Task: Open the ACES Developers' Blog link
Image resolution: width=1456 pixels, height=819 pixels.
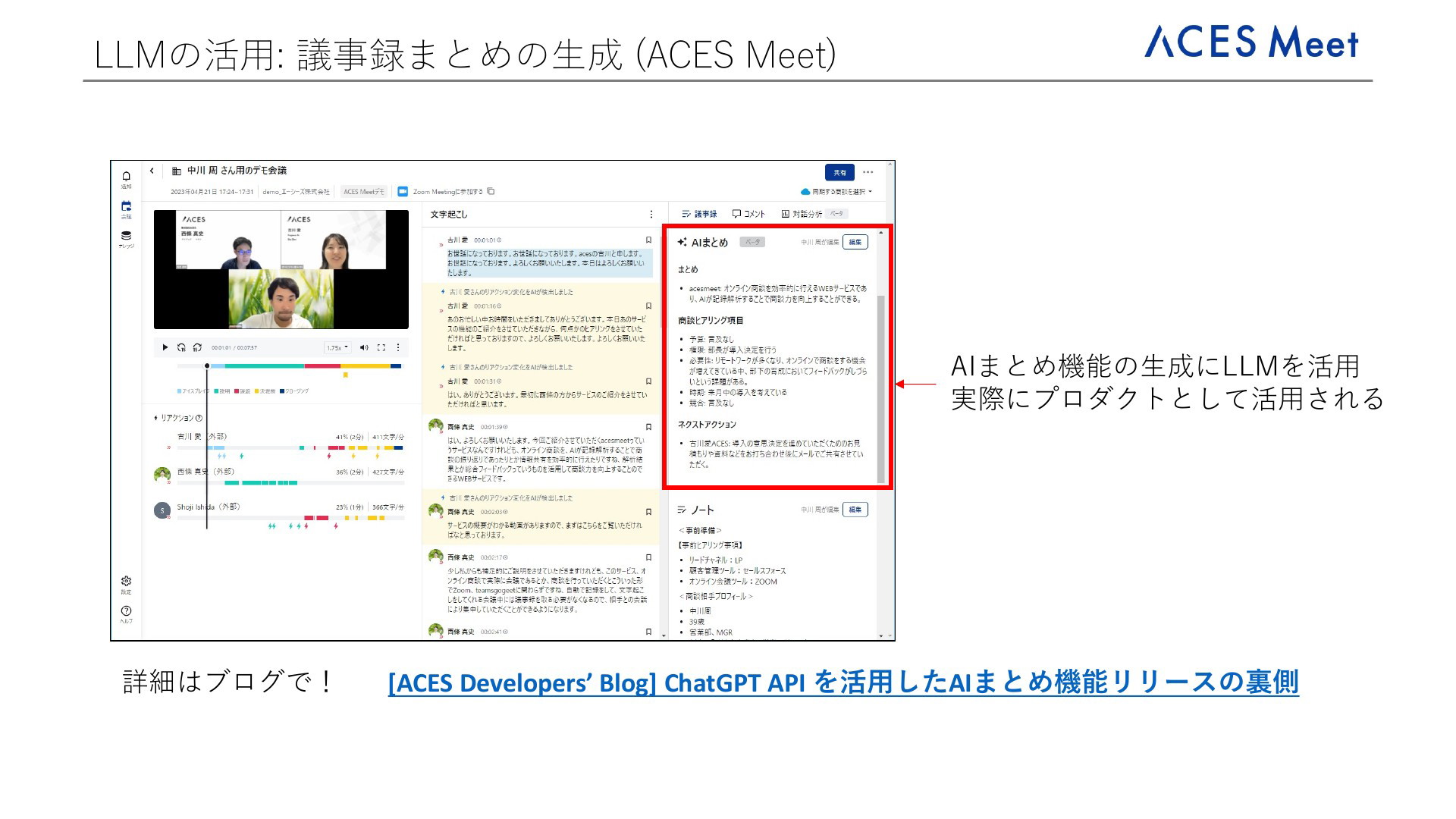Action: (843, 682)
